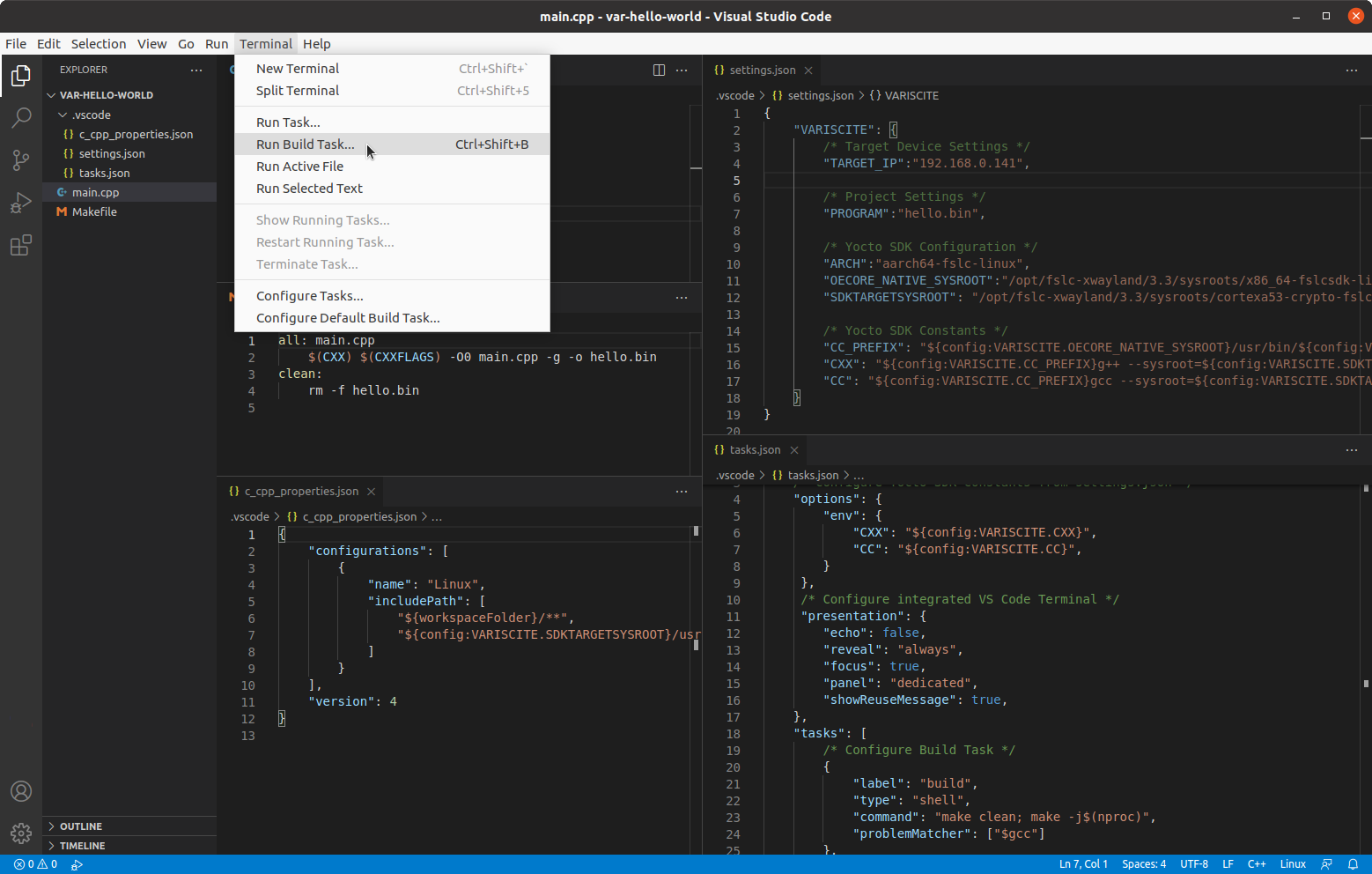Screen dimensions: 1372x874
Task: Open the Run and Debug view
Action: click(x=21, y=203)
